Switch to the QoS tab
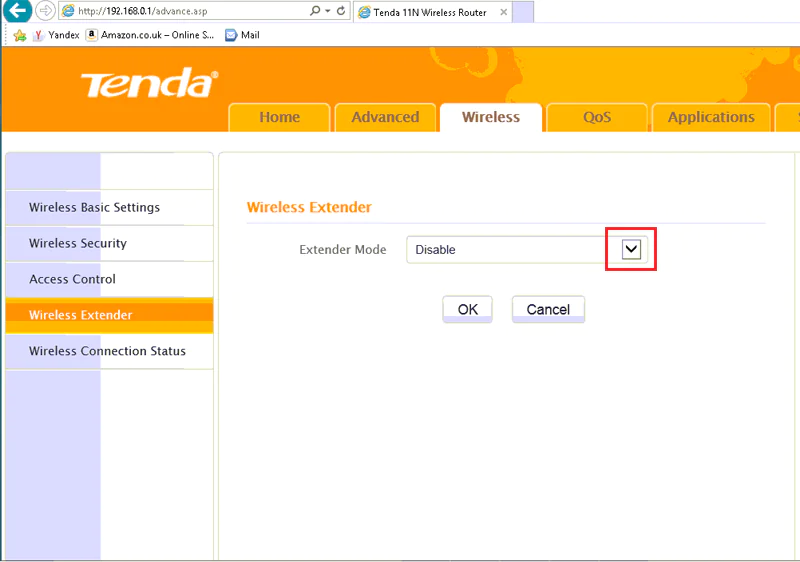Screen dimensions: 800x562 [597, 117]
